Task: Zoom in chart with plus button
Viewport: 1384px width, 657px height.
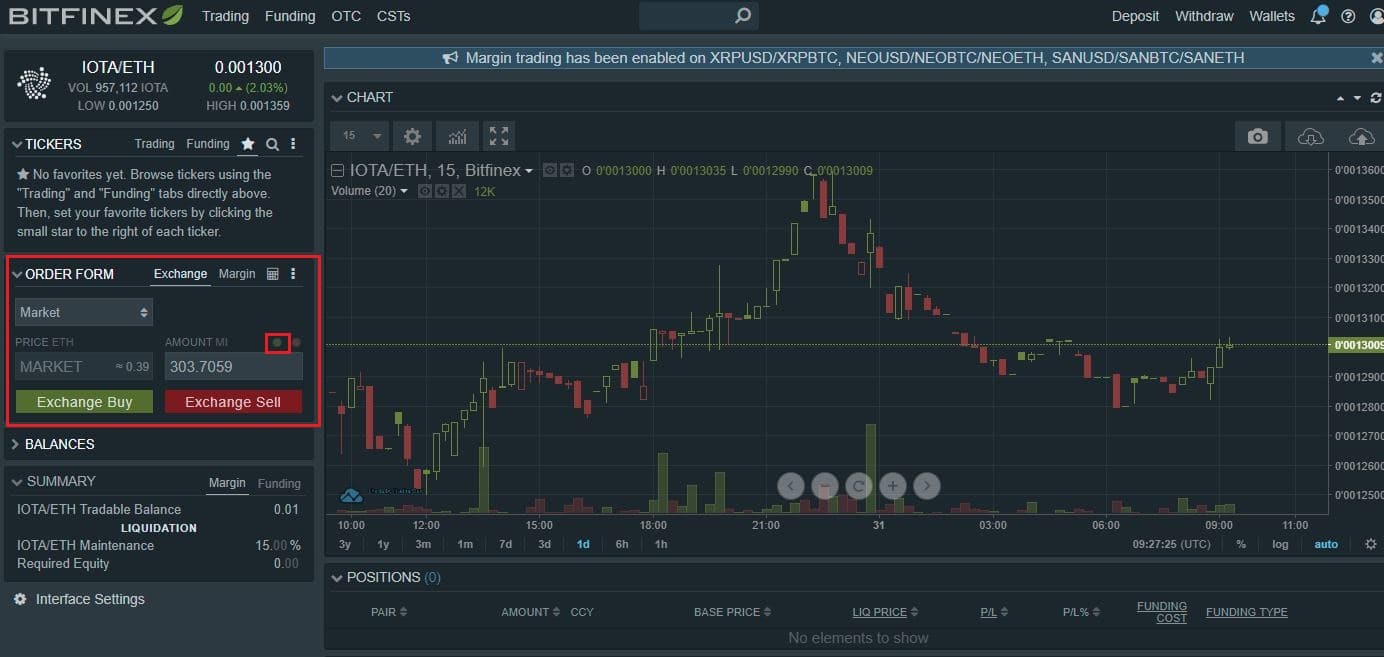Action: click(892, 487)
